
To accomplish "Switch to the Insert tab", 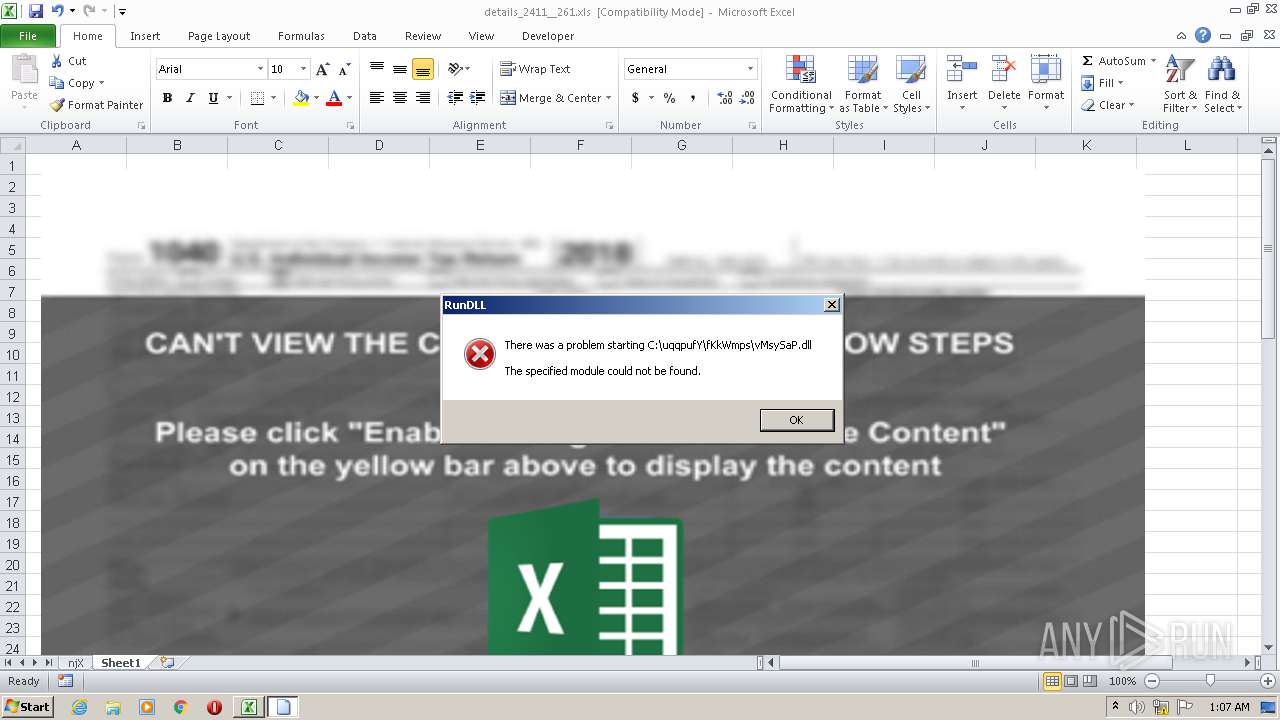I will click(145, 36).
